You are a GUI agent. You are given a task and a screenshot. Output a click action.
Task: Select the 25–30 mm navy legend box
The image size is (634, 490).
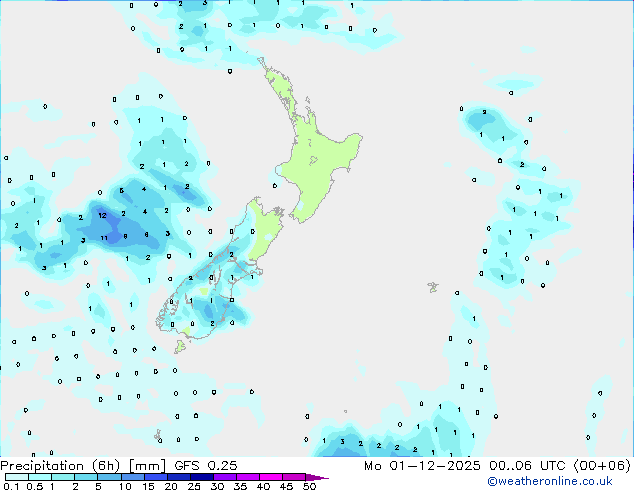[201, 477]
